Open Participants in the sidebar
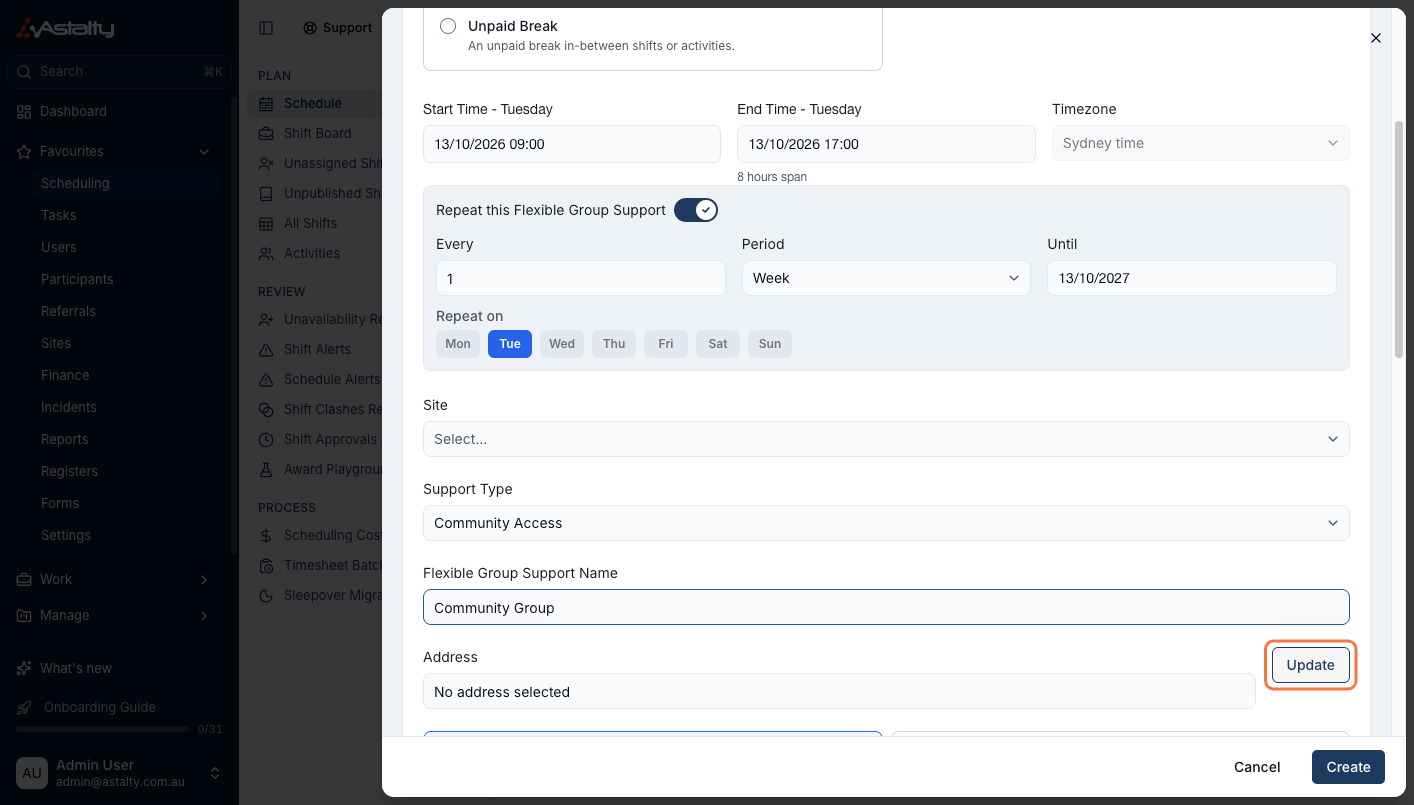1414x805 pixels. pos(77,280)
